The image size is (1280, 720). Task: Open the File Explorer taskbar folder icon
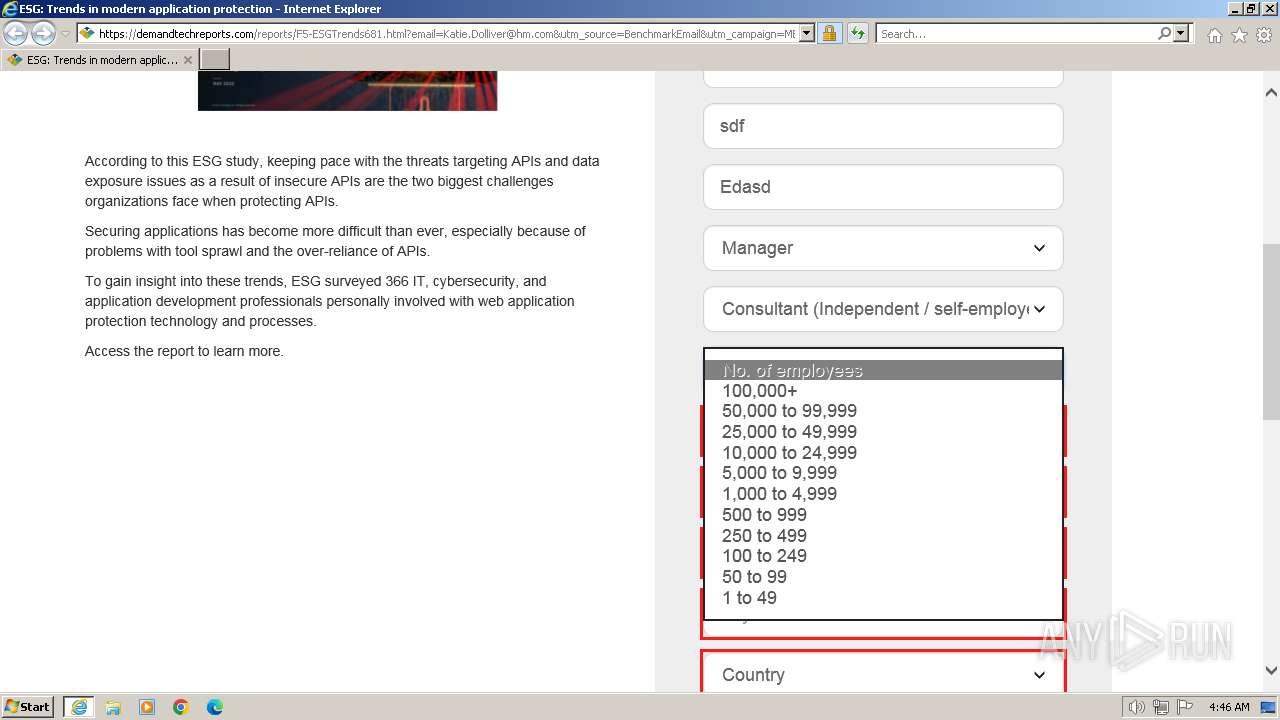113,707
